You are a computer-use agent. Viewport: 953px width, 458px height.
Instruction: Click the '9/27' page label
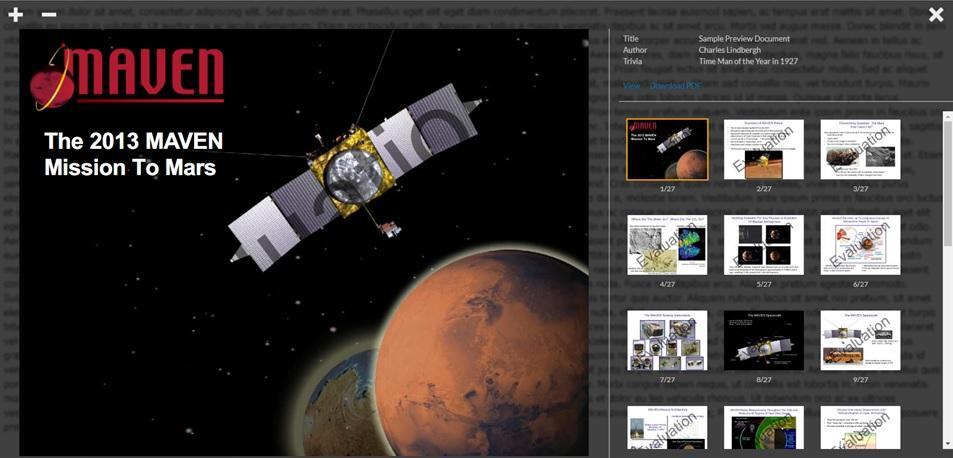tap(860, 380)
